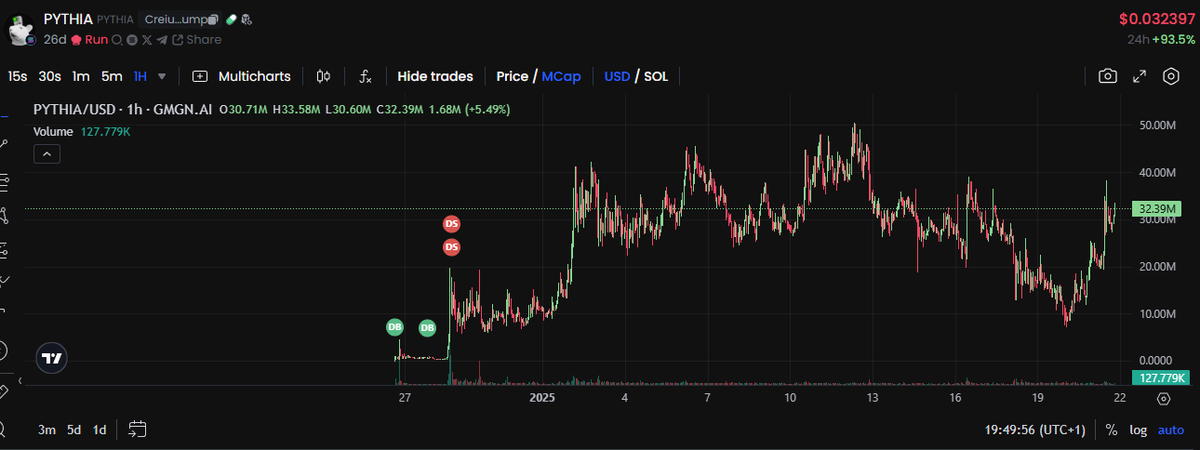
Task: Click the upper red DS trade marker
Action: coord(452,223)
